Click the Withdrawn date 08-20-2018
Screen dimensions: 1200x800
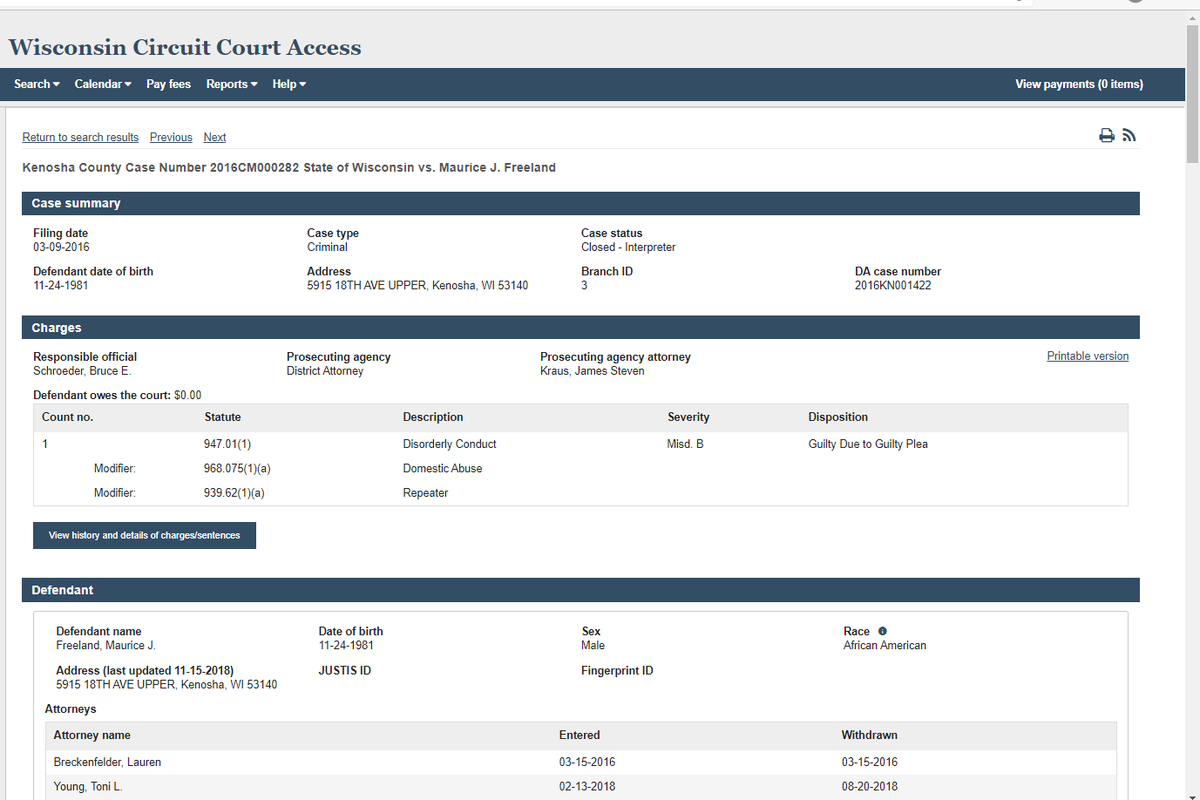click(x=870, y=787)
